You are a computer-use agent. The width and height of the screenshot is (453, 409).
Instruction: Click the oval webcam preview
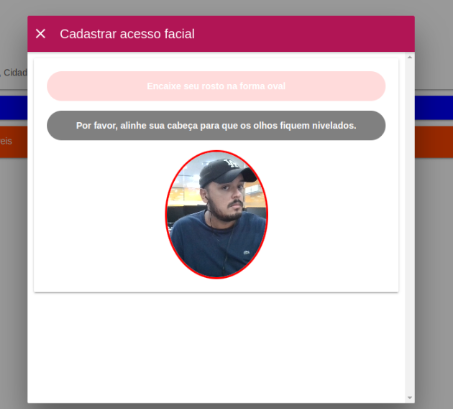(x=217, y=214)
